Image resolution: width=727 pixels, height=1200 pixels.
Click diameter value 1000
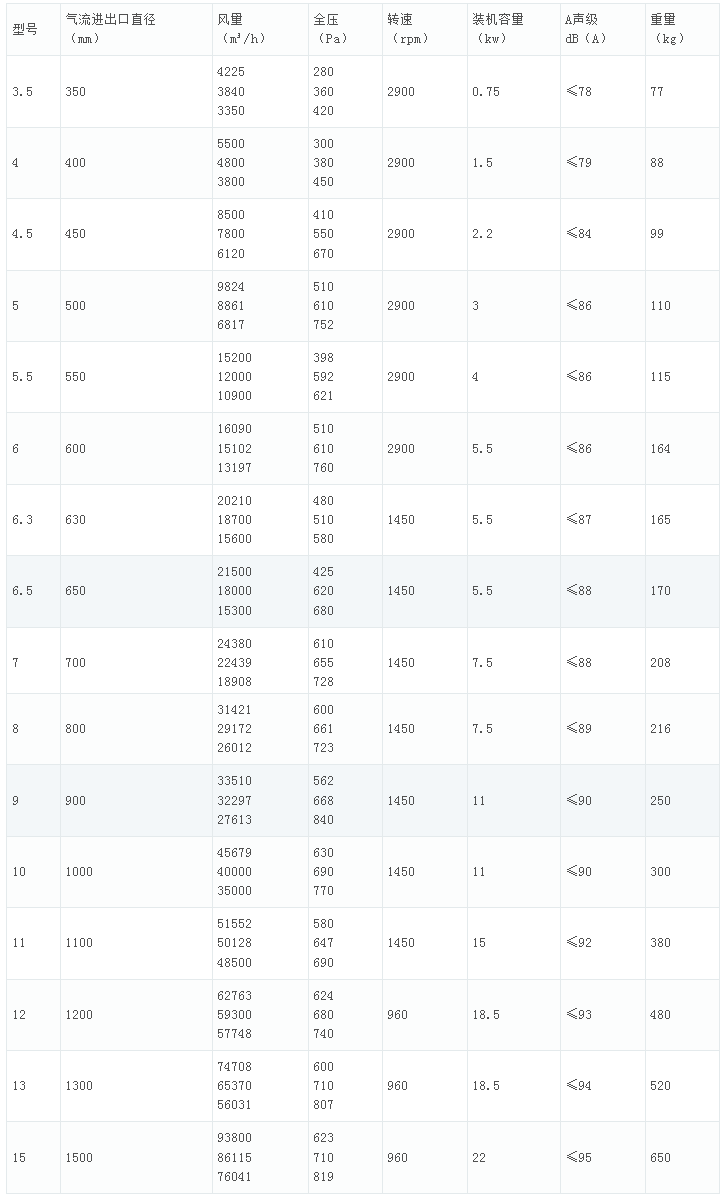click(x=79, y=872)
